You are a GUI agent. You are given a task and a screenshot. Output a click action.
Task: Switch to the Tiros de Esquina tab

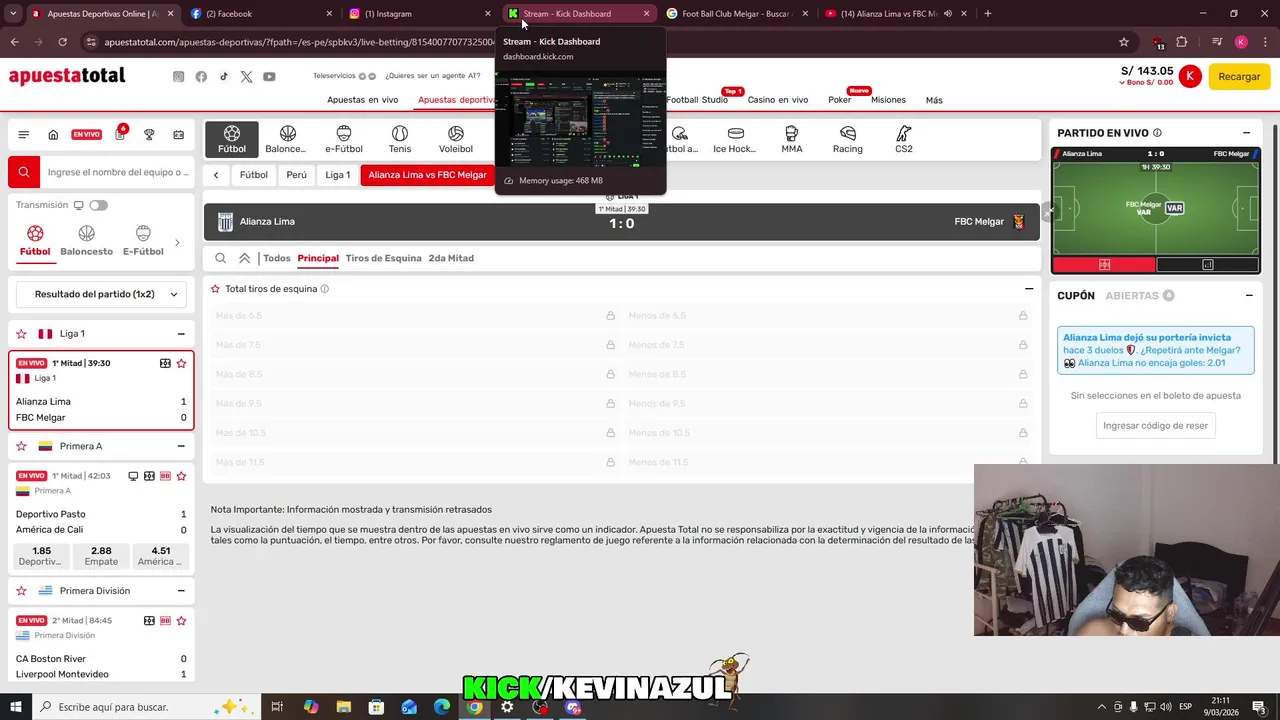[383, 258]
